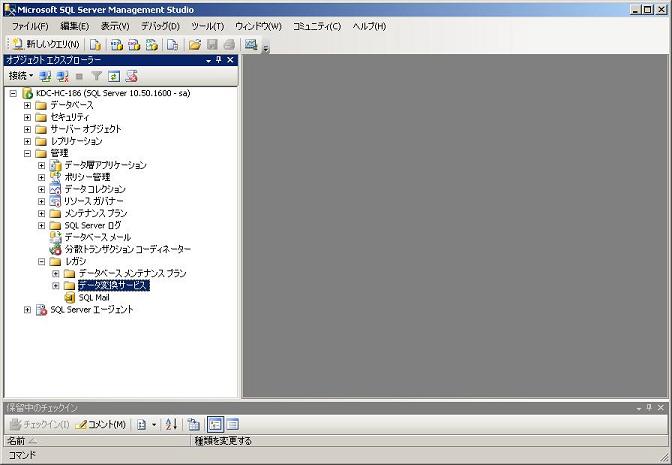Click the データ コレクション chart icon
The image size is (672, 465).
pyautogui.click(x=55, y=189)
